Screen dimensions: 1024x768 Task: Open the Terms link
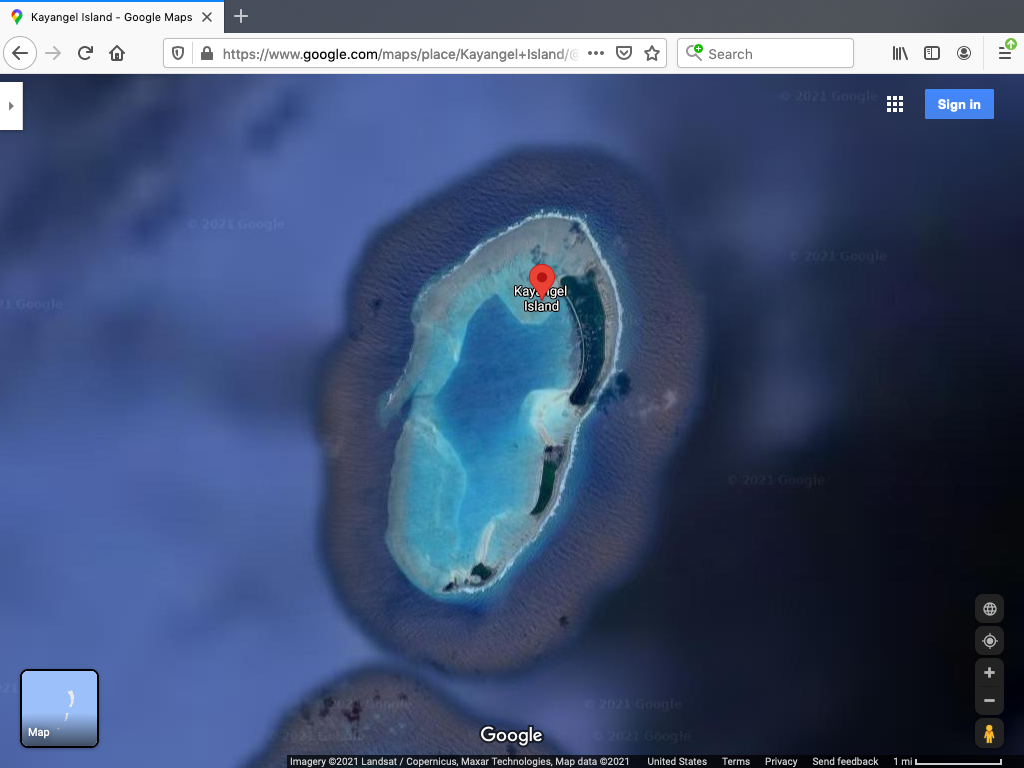point(736,762)
